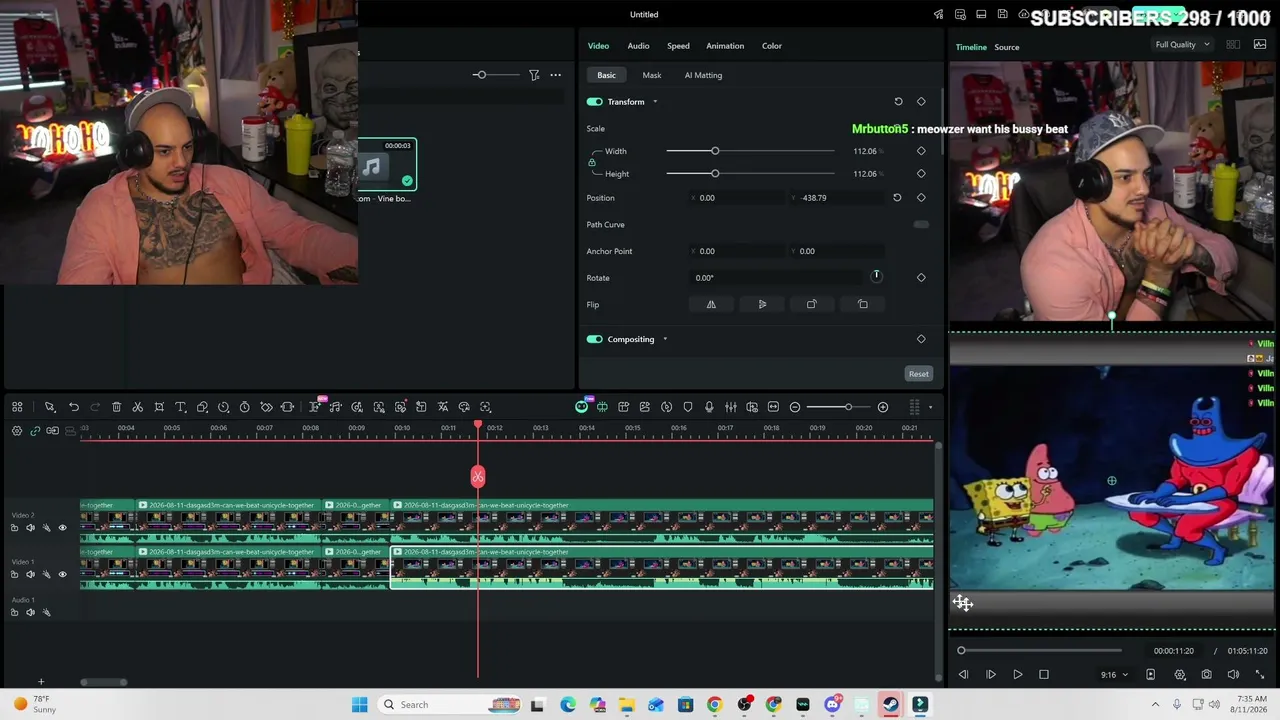Image resolution: width=1280 pixels, height=720 pixels.
Task: Take a snapshot with the camera icon
Action: (1207, 675)
